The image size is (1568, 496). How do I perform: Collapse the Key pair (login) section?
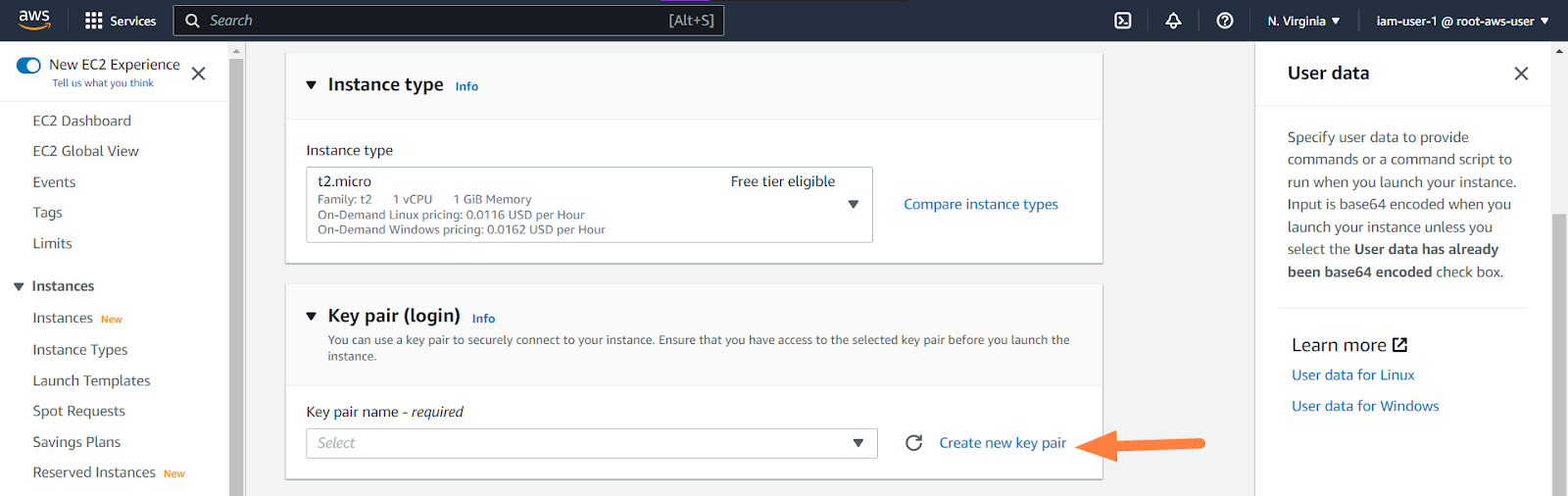tap(312, 317)
